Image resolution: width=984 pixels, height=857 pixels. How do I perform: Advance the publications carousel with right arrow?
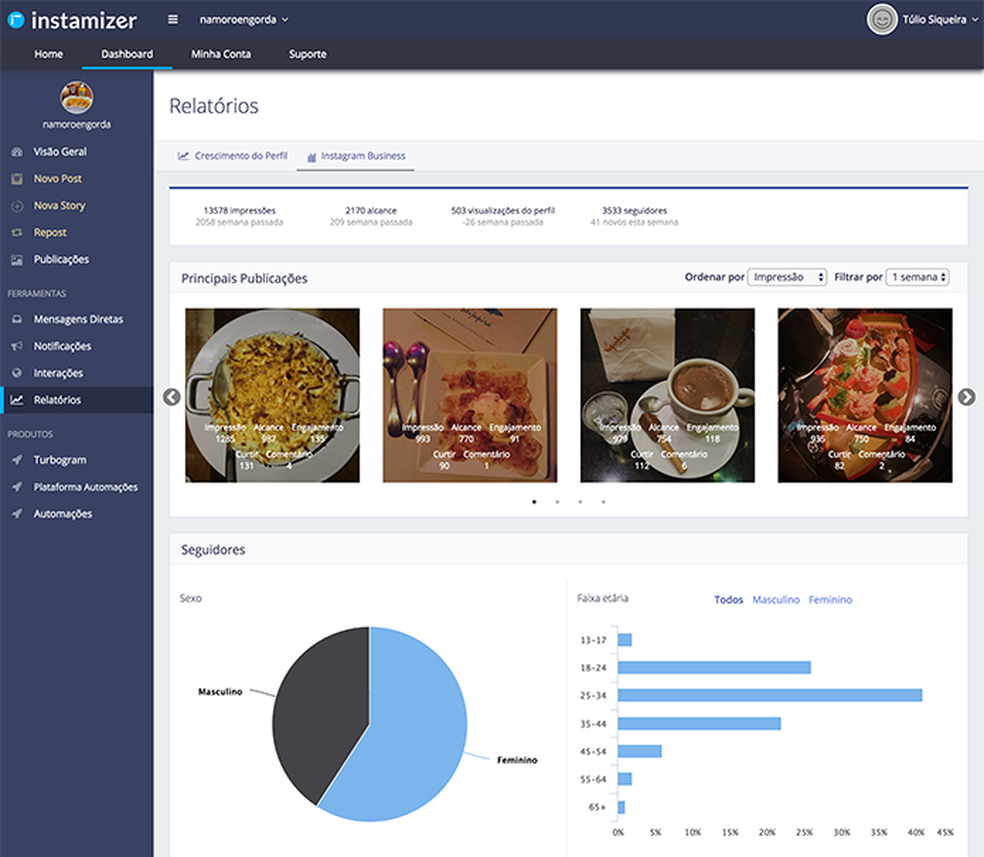point(966,397)
